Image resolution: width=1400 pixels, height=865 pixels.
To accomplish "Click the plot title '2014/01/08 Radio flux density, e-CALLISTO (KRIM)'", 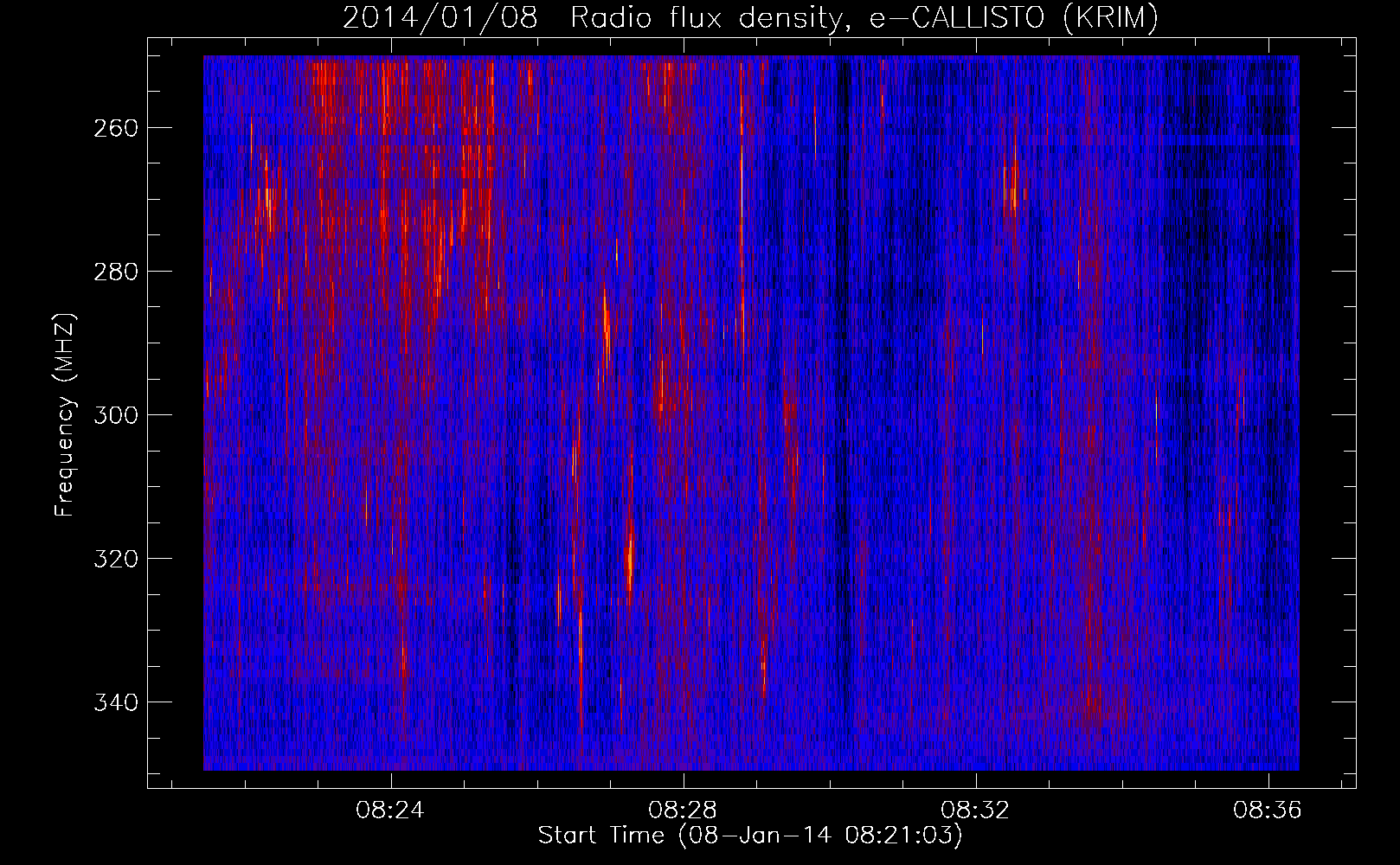I will [x=750, y=18].
